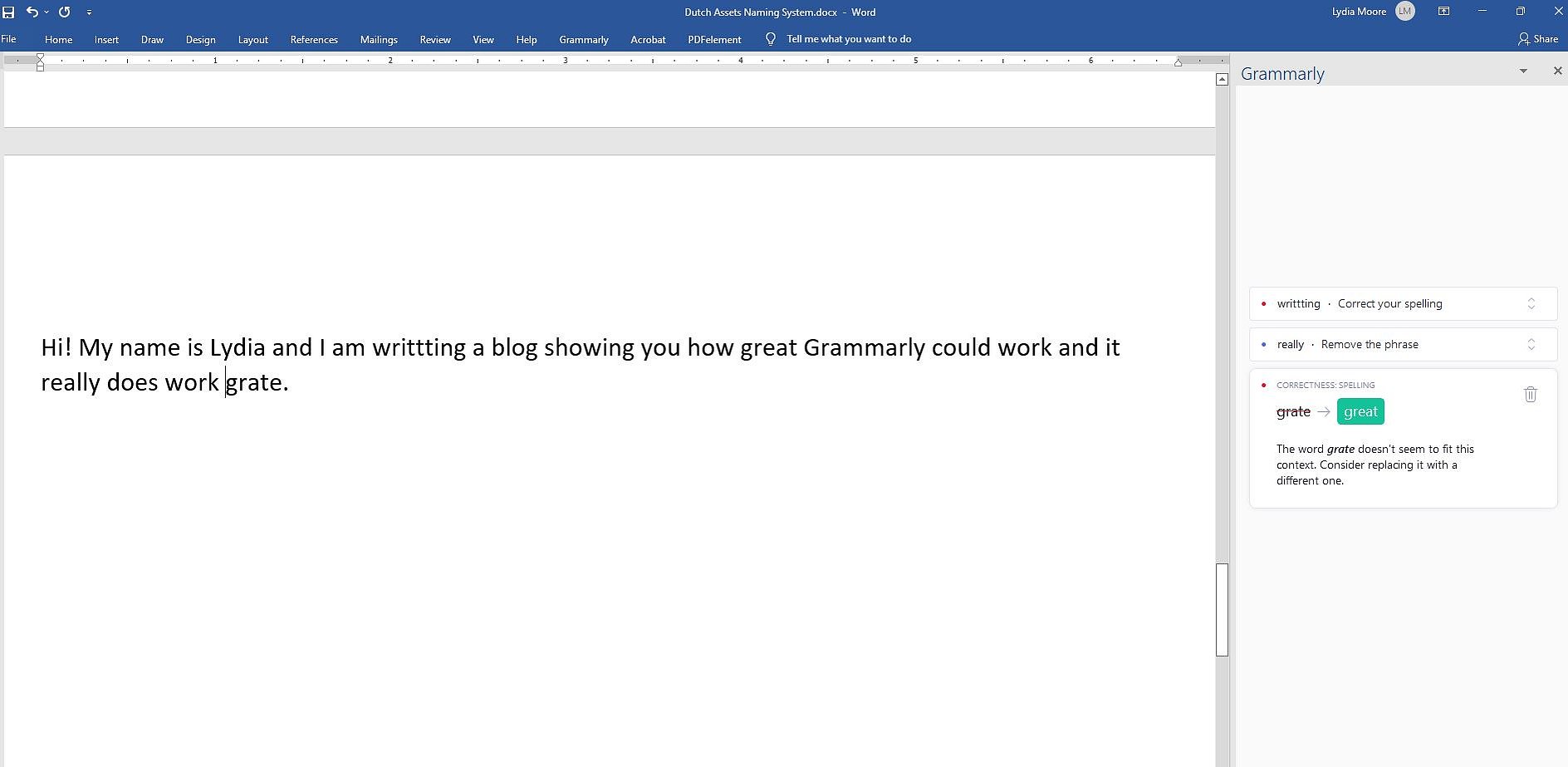Select the References ribbon tab
This screenshot has height=767, width=1568.
[314, 39]
